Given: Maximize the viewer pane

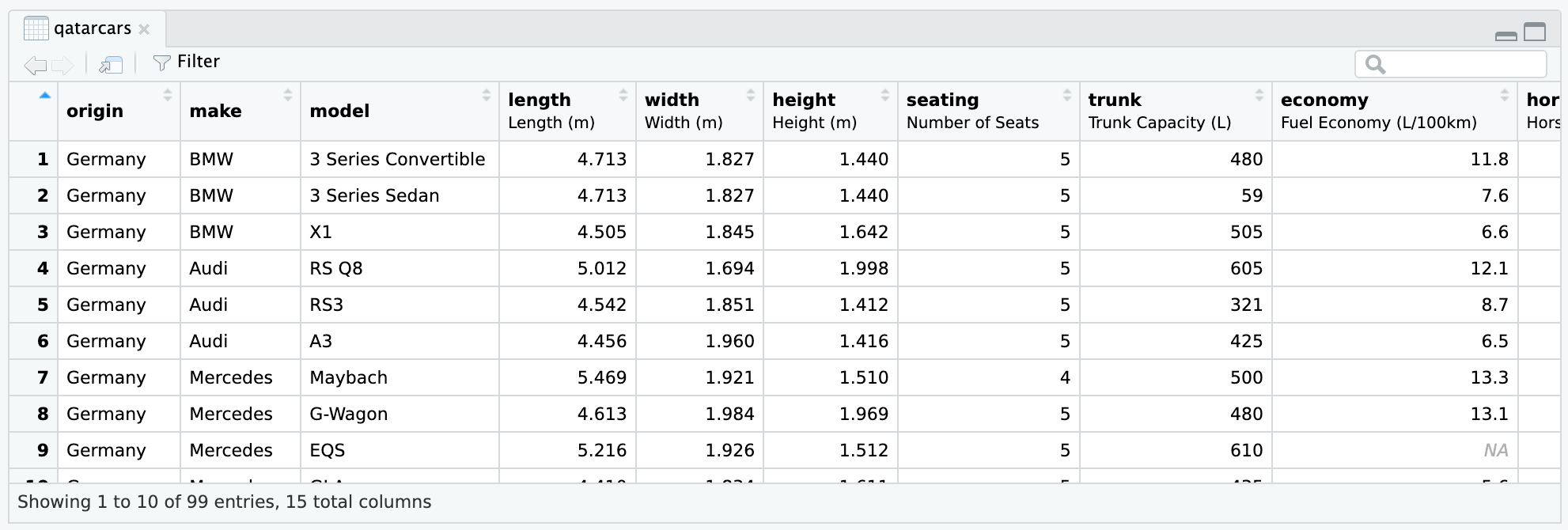Looking at the screenshot, I should coord(1535,32).
